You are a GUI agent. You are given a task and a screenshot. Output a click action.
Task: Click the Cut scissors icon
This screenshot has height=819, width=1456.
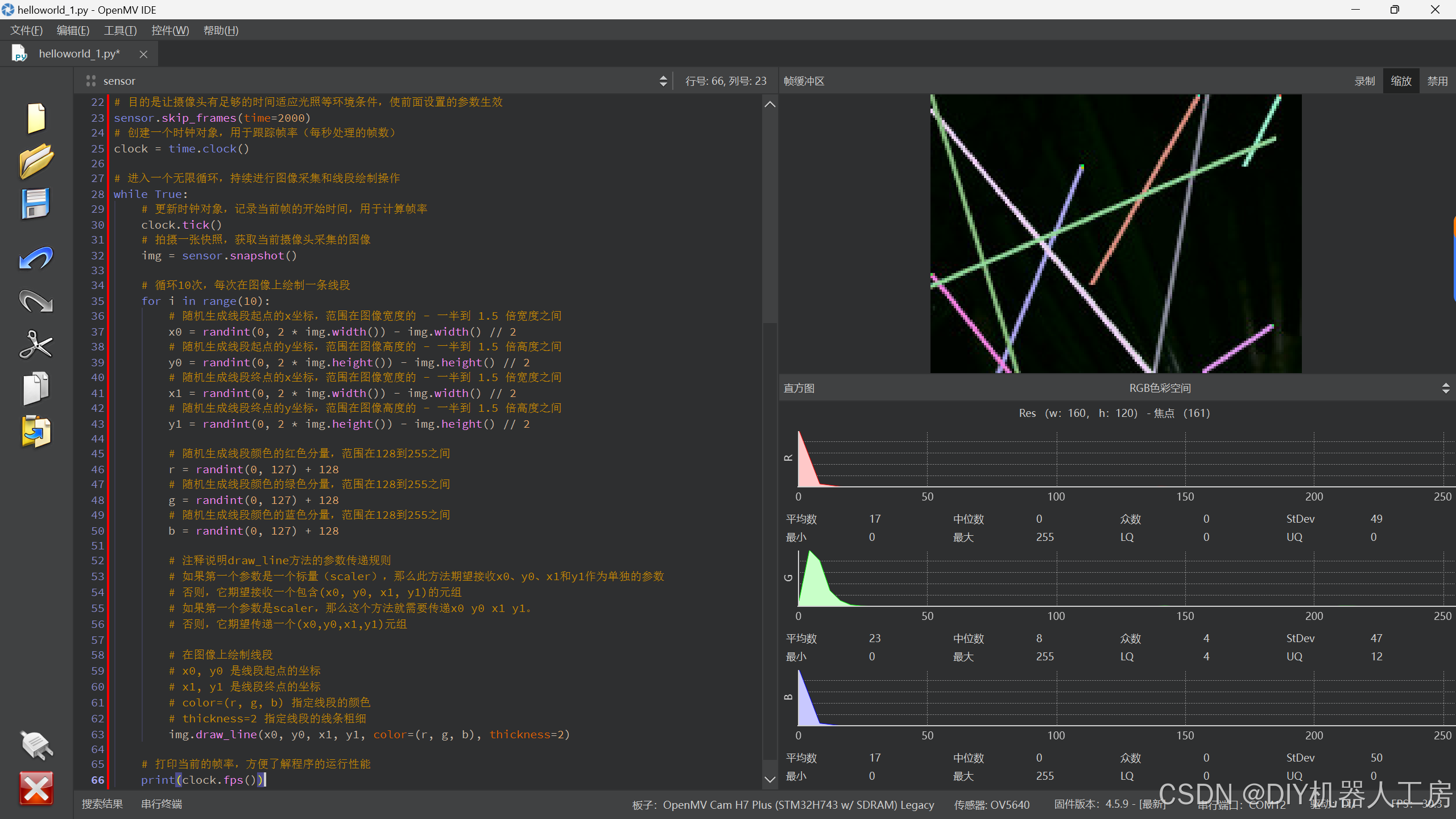pyautogui.click(x=36, y=345)
